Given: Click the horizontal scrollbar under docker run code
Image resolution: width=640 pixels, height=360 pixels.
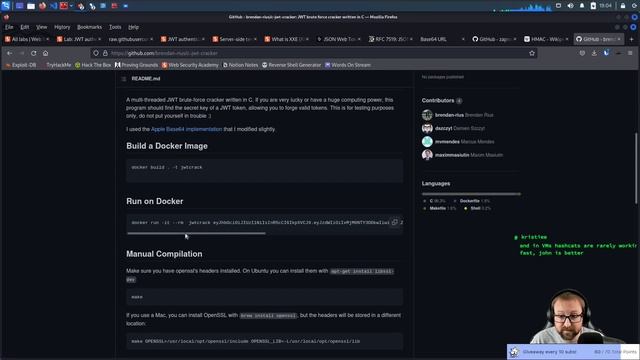Looking at the screenshot, I should (196, 233).
